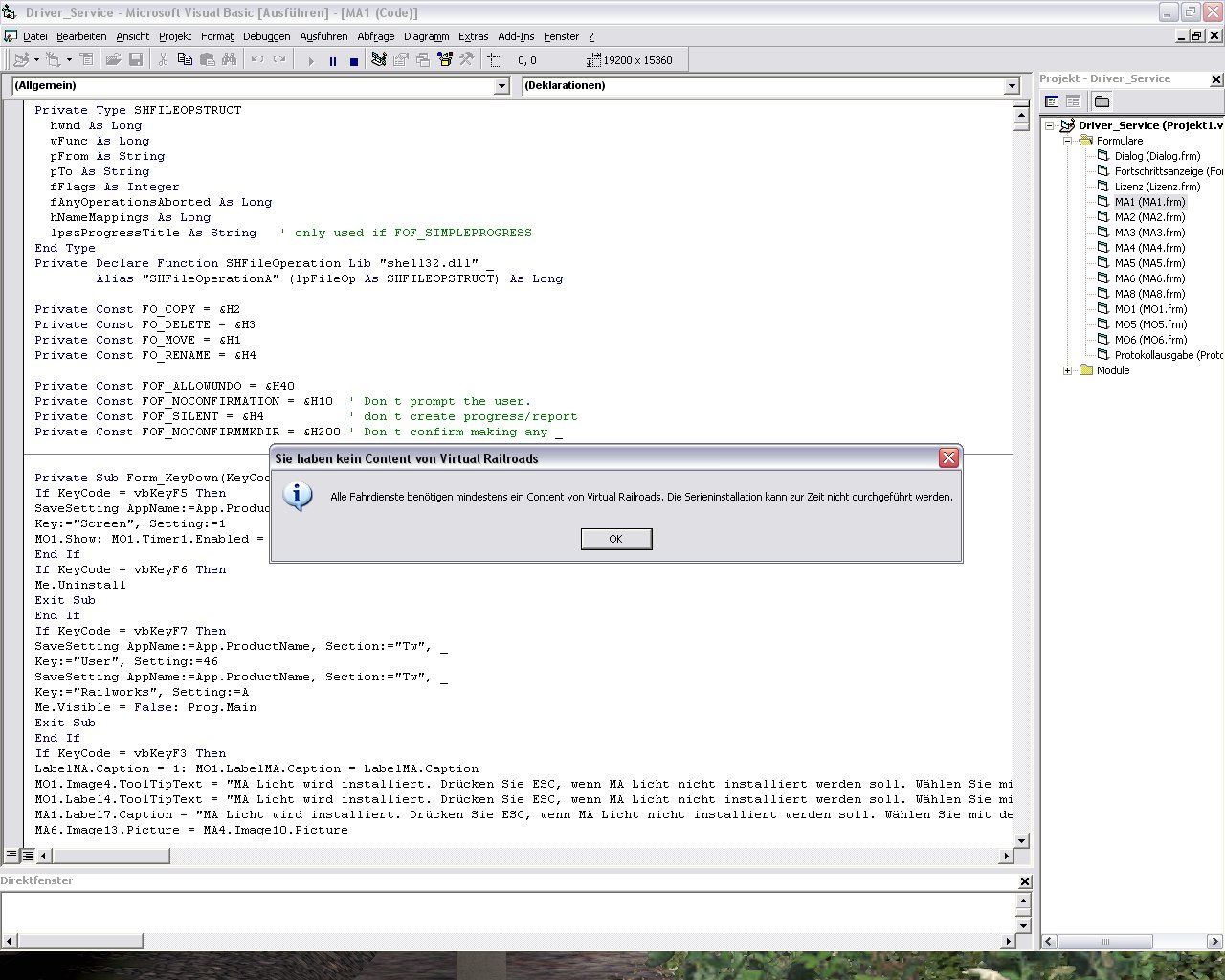Image resolution: width=1225 pixels, height=980 pixels.
Task: Switch to procedure view toggle button
Action: [x=11, y=855]
